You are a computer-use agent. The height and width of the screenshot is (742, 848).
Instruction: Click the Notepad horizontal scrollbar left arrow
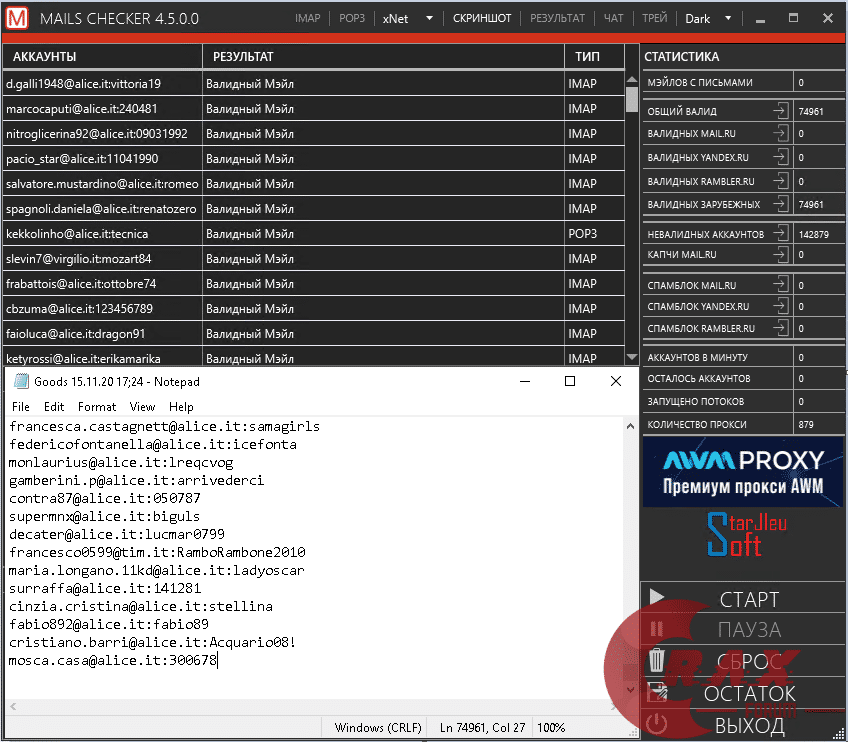coord(13,706)
